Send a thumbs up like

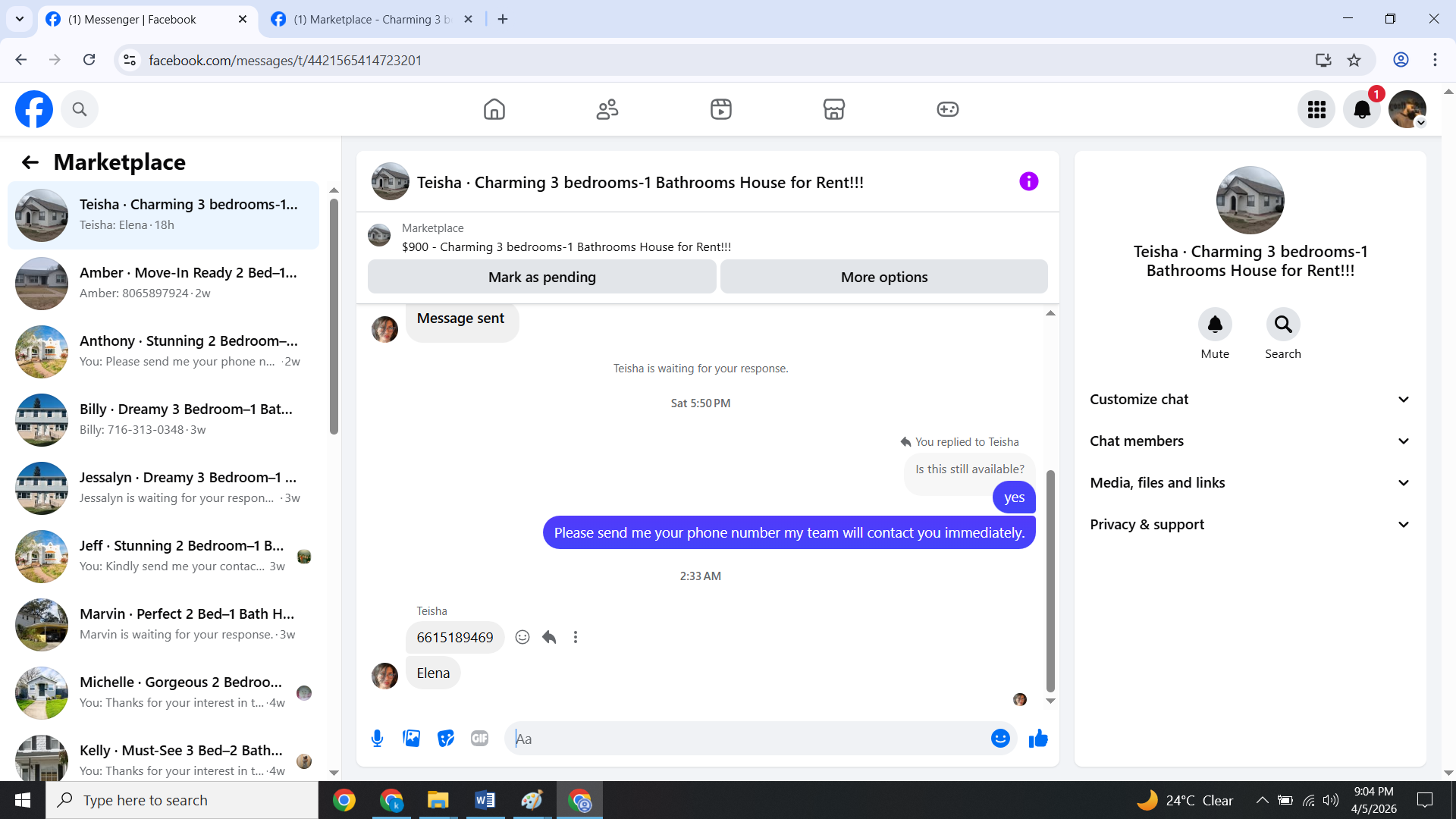pos(1038,739)
